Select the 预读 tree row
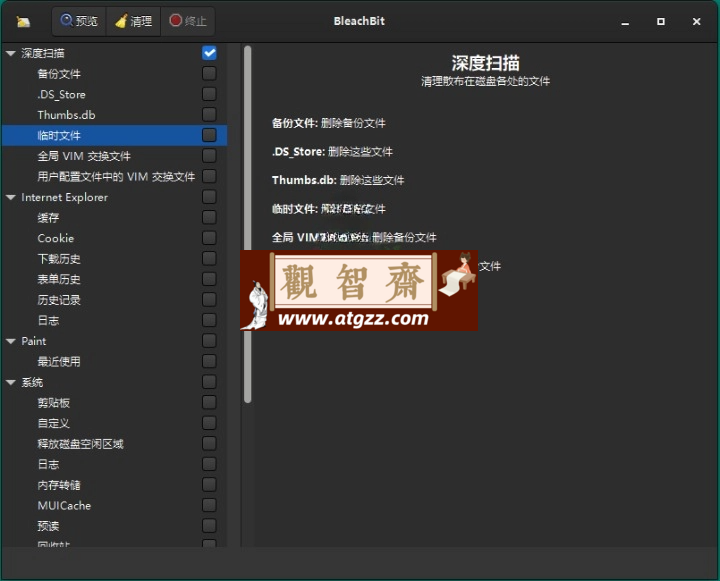The width and height of the screenshot is (720, 581). pos(114,526)
